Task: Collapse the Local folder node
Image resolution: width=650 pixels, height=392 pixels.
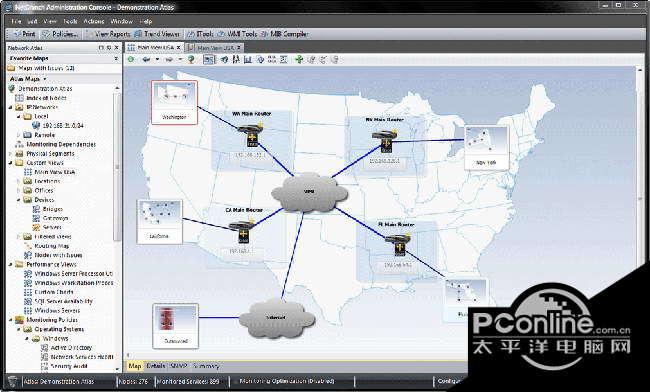Action: [x=19, y=116]
